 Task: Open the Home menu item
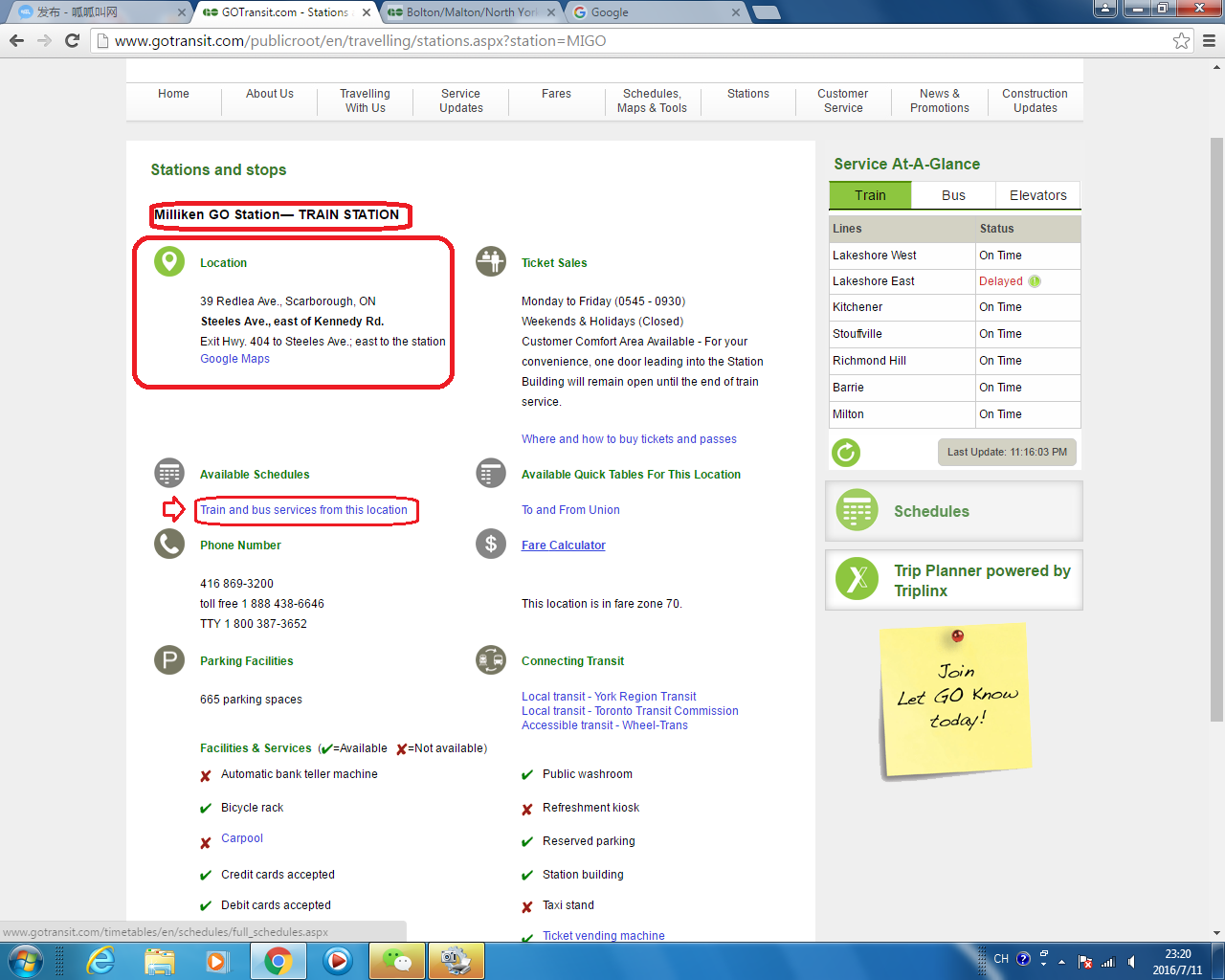click(x=173, y=94)
